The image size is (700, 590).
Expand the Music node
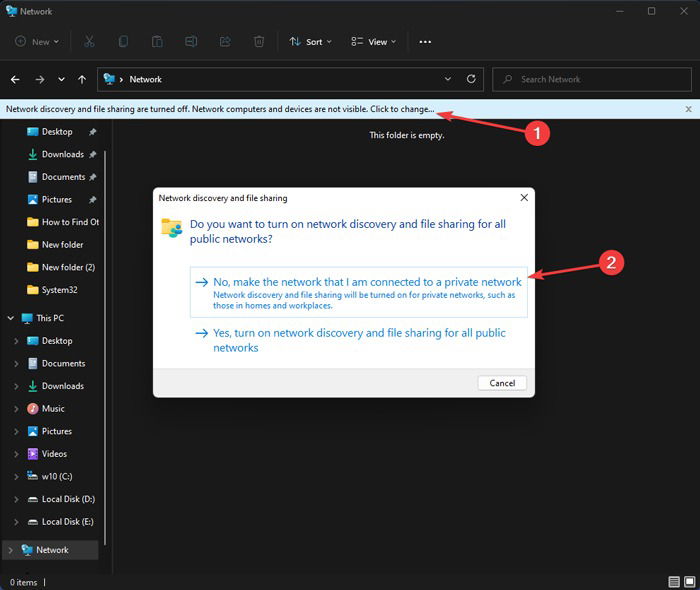16,409
